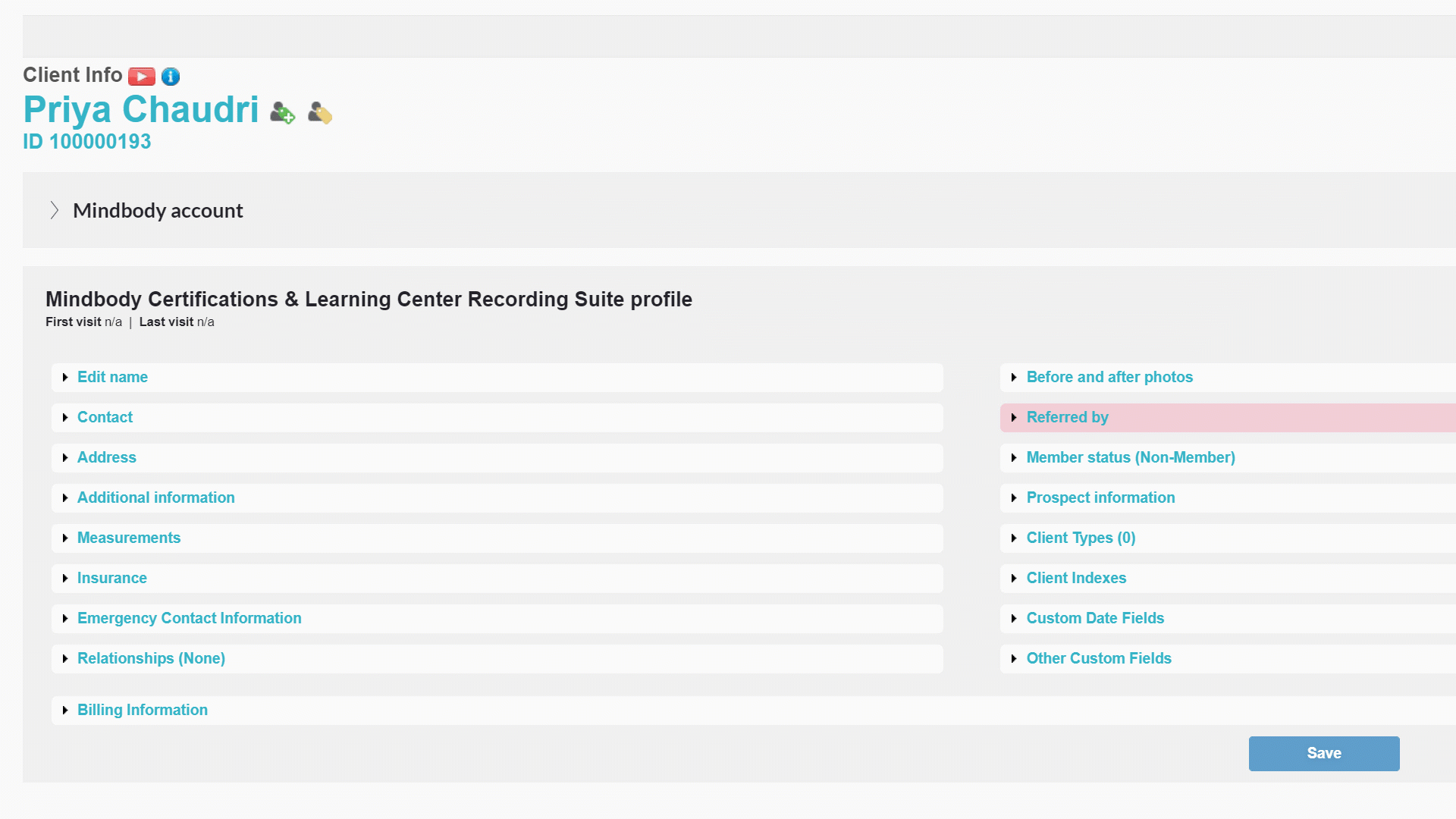Expand Member status (Non-Member) section

coord(1228,458)
